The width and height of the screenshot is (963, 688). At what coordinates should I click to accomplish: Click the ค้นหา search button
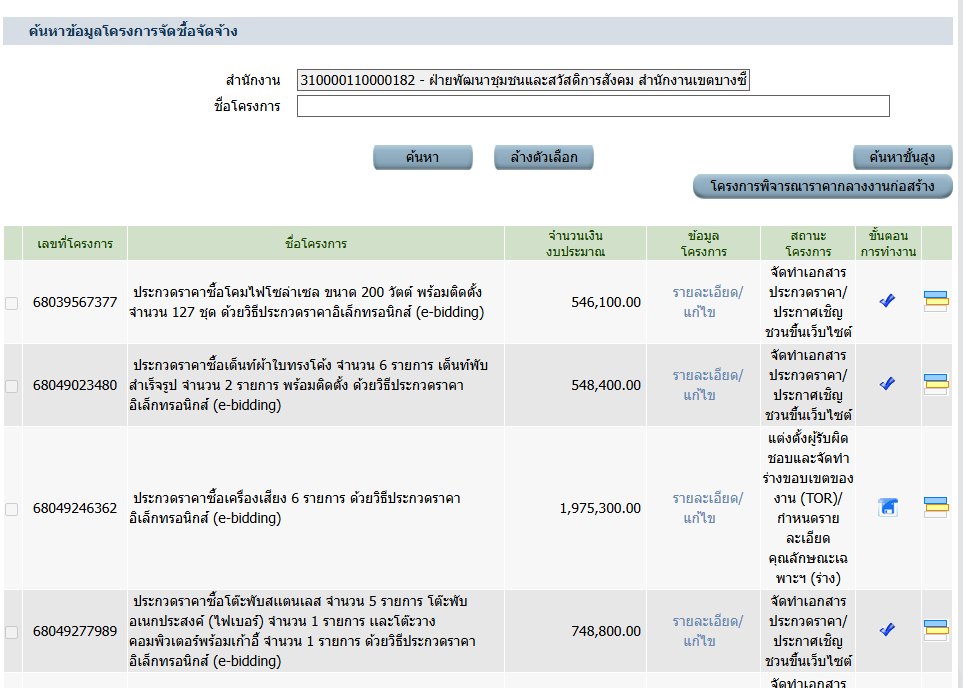point(423,157)
